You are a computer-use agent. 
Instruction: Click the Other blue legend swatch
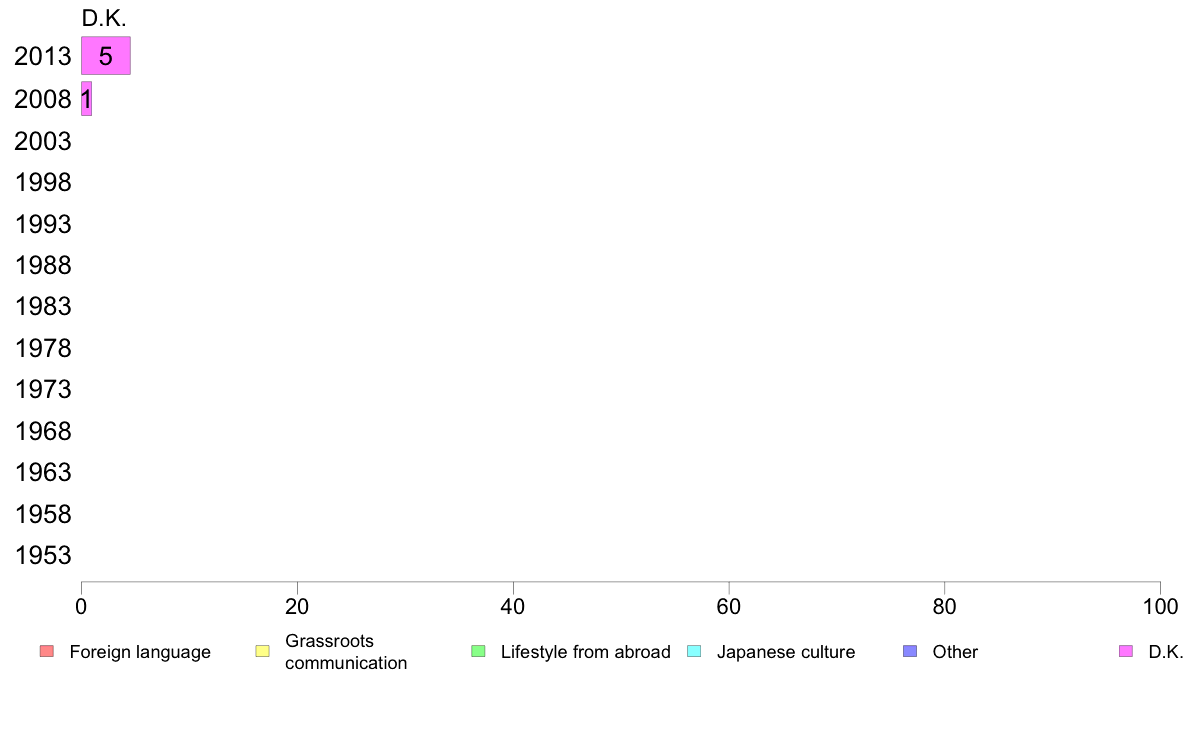point(910,651)
